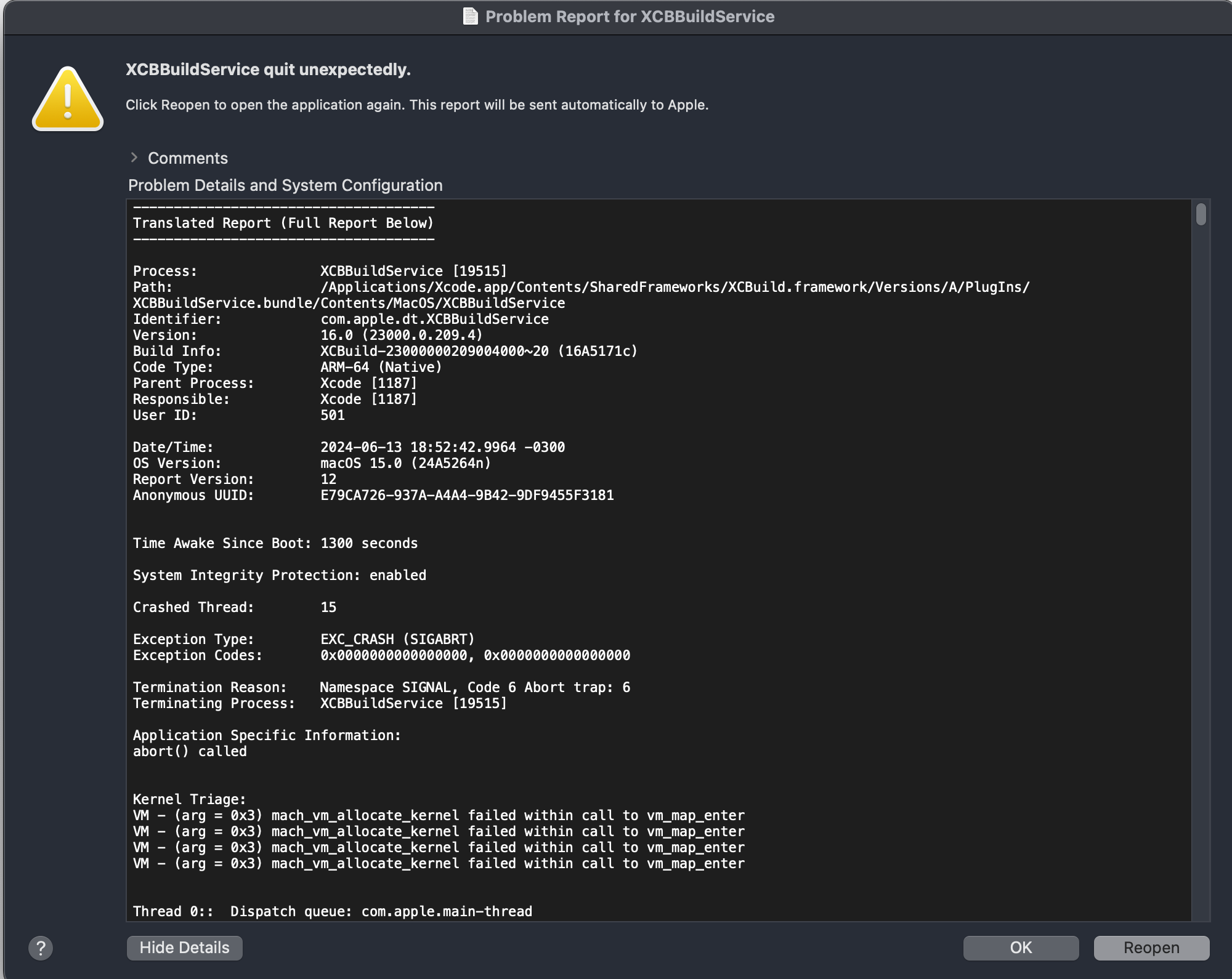Click the Thread 0 Dispatch queue line
Image resolution: width=1232 pixels, height=979 pixels.
(333, 911)
